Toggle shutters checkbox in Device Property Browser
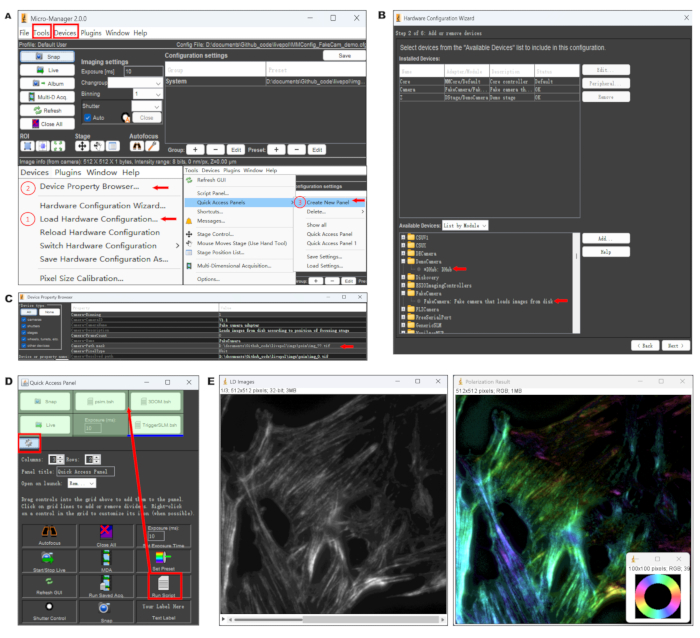Viewport: 700px width, 638px height. point(24,326)
